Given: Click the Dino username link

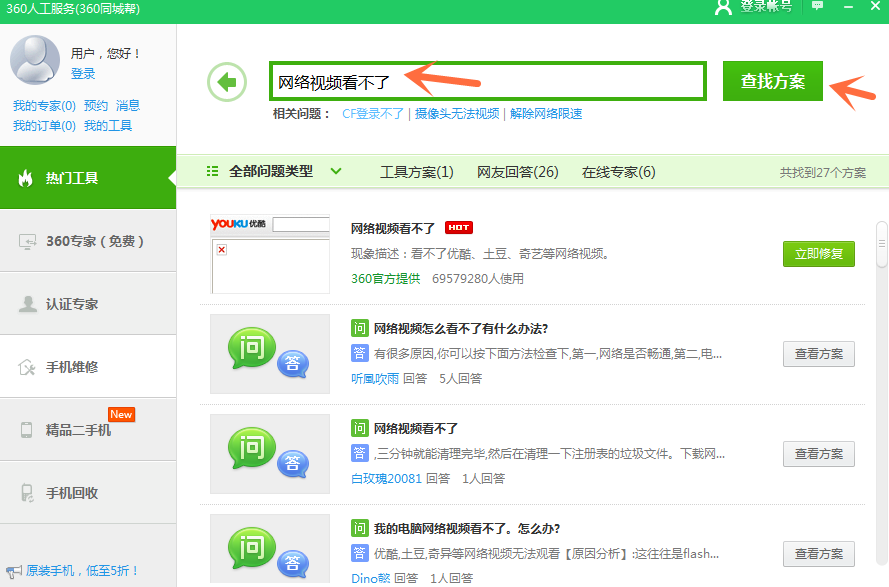Looking at the screenshot, I should 370,578.
